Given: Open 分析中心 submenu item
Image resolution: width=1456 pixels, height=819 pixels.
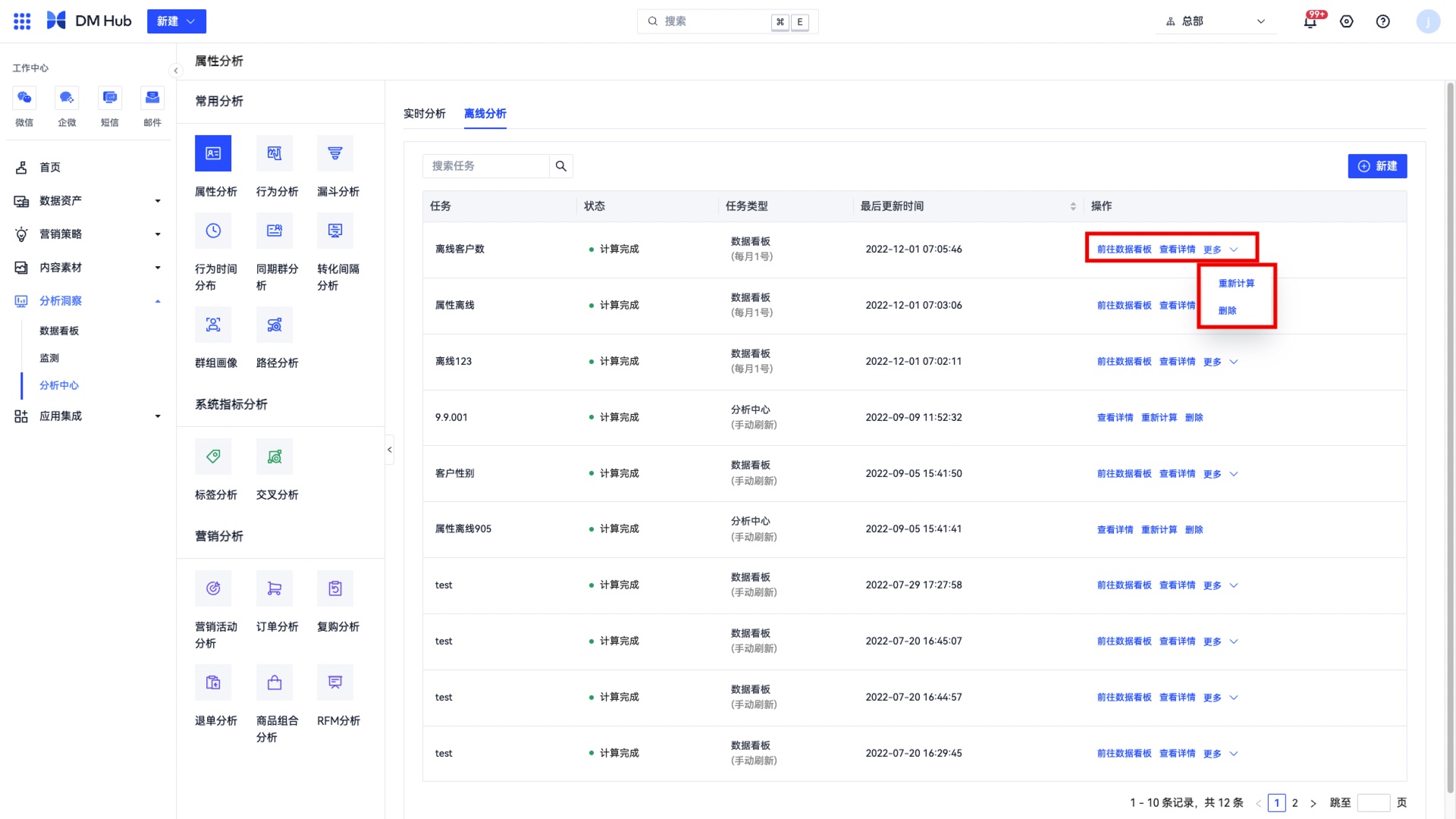Looking at the screenshot, I should pyautogui.click(x=59, y=386).
